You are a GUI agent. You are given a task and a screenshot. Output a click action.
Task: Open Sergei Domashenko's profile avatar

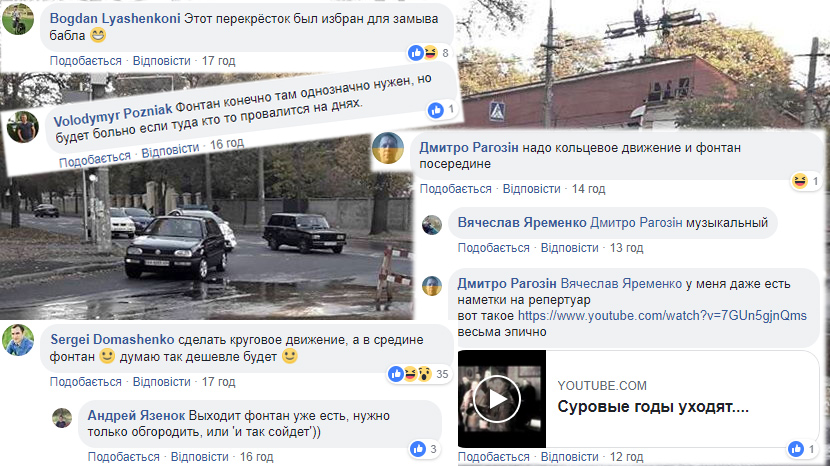pyautogui.click(x=18, y=340)
